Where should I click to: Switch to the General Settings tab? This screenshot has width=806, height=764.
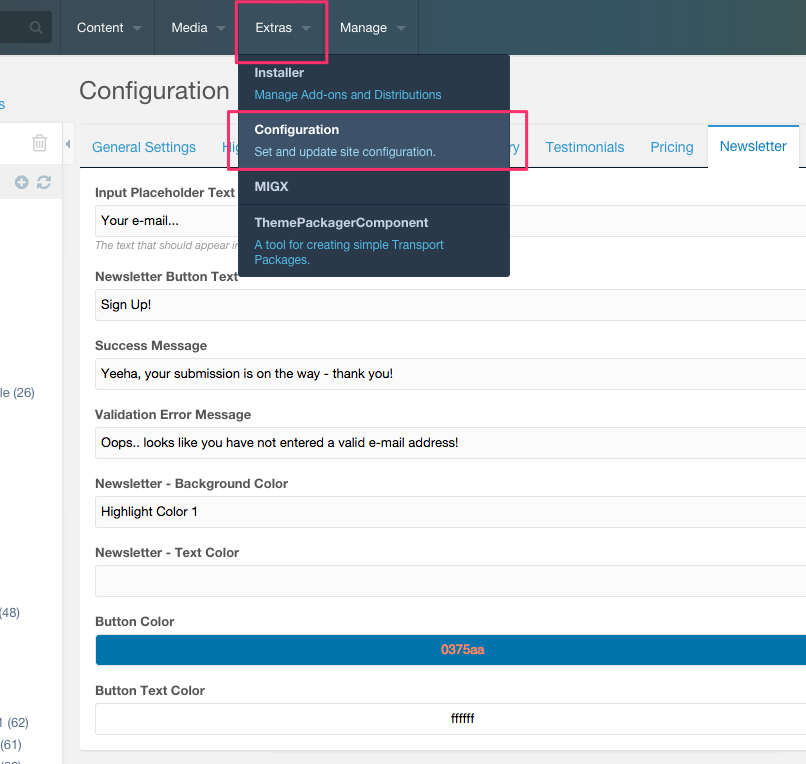(144, 147)
